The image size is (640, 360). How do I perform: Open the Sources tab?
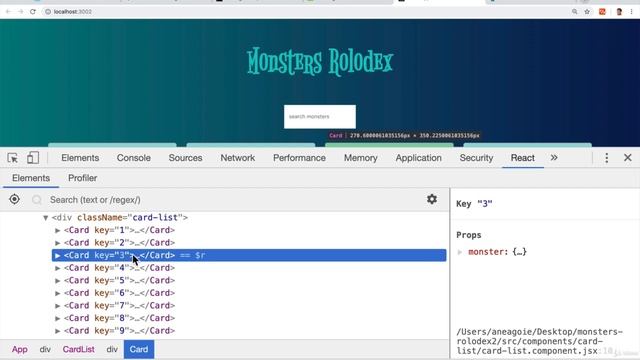click(x=185, y=158)
